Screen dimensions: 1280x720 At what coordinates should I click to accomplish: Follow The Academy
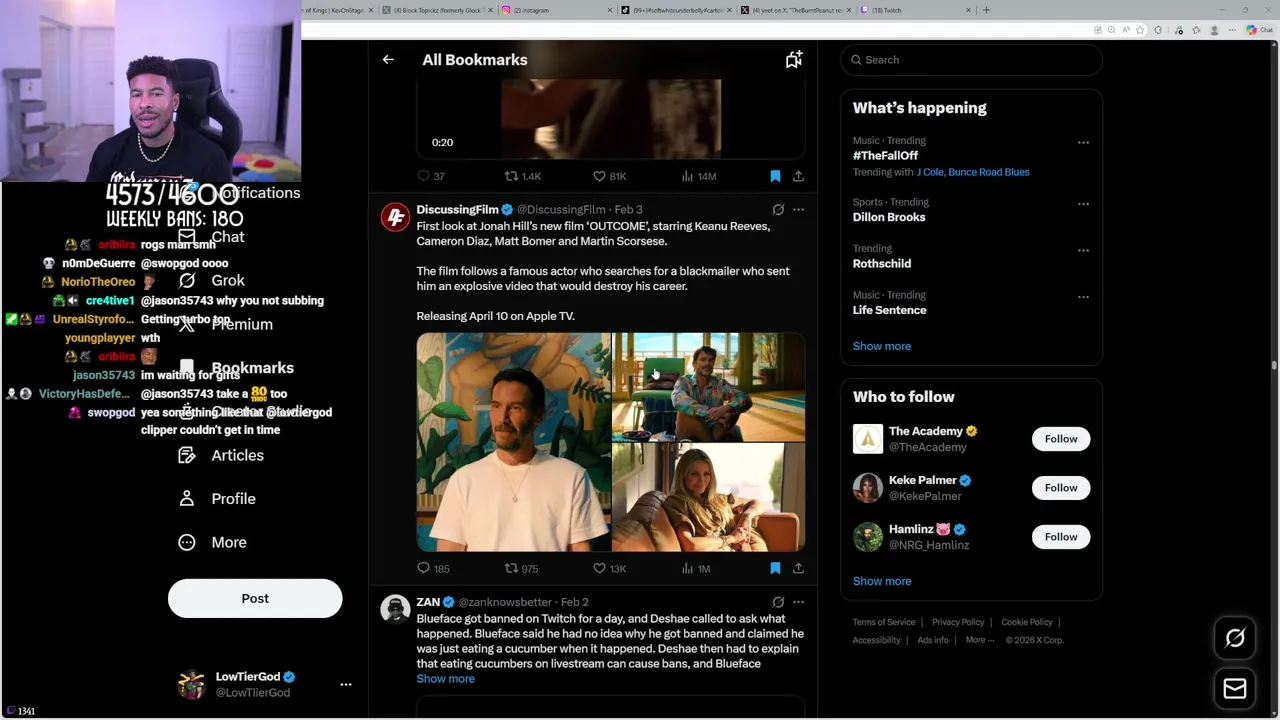click(x=1061, y=439)
